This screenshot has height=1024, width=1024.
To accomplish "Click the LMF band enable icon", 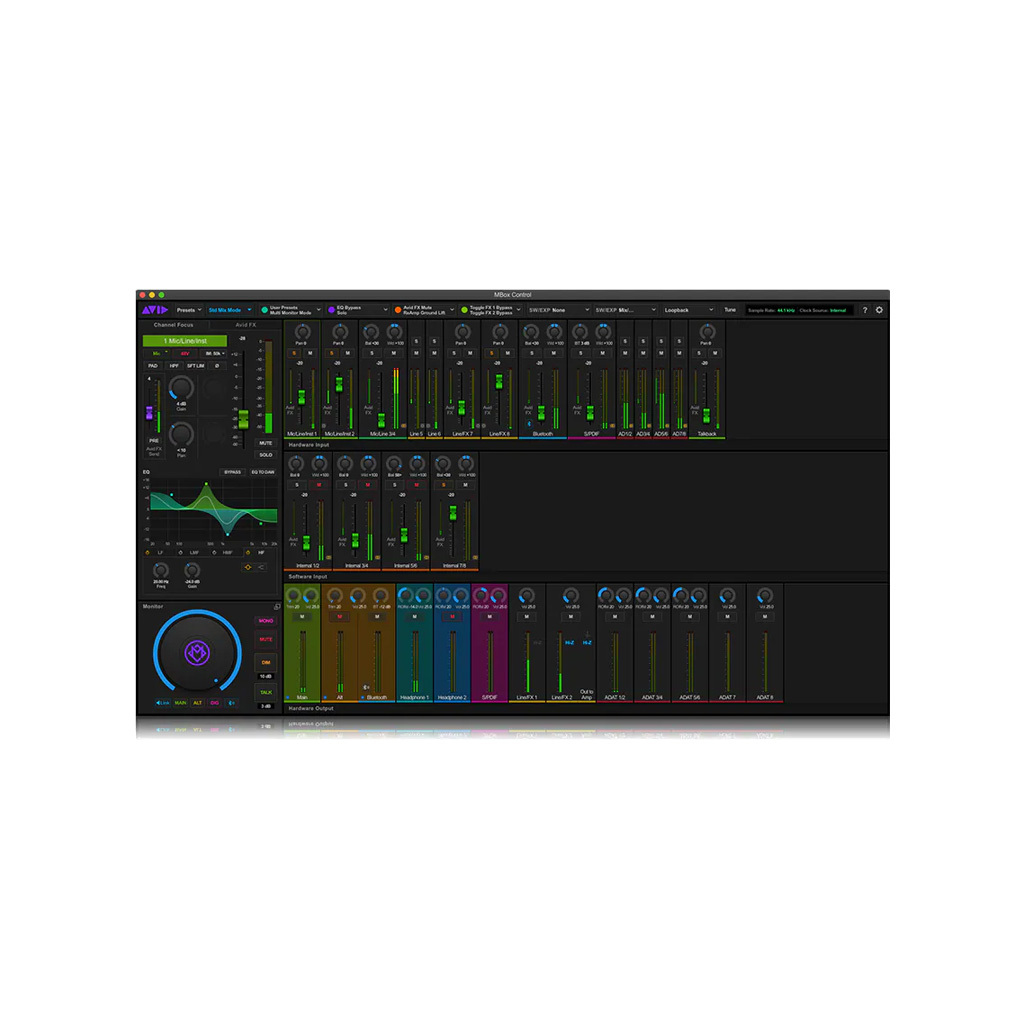I will (x=180, y=552).
